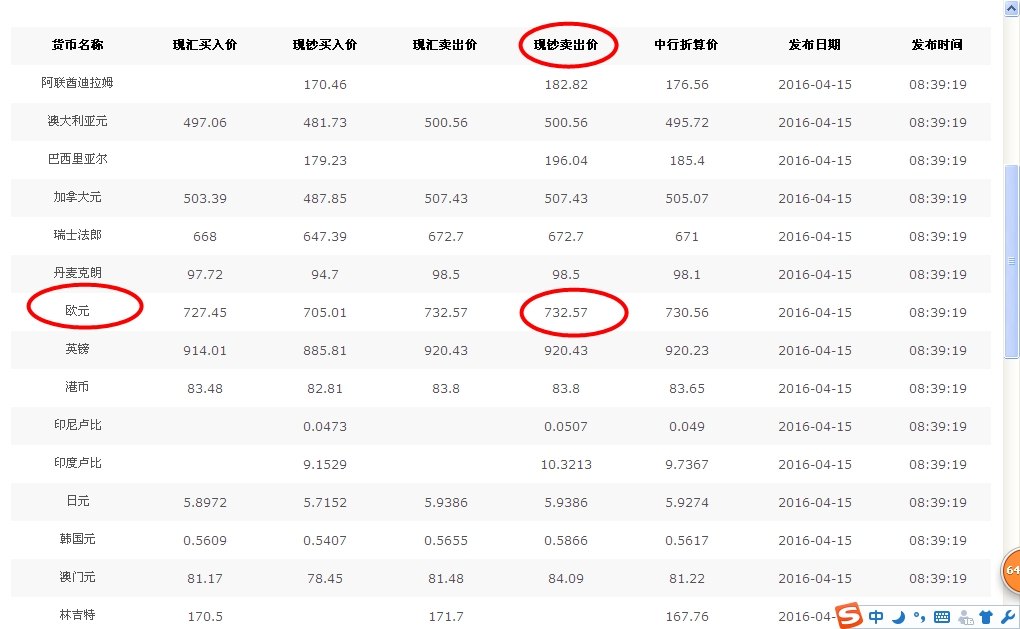Select the 澳门元 currency name
This screenshot has width=1020, height=629.
coord(77,577)
